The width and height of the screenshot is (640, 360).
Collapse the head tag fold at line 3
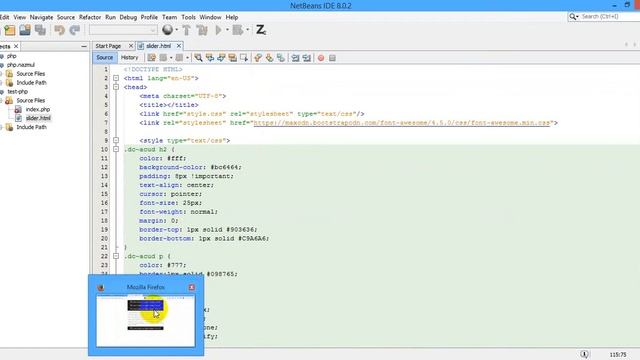pyautogui.click(x=116, y=87)
